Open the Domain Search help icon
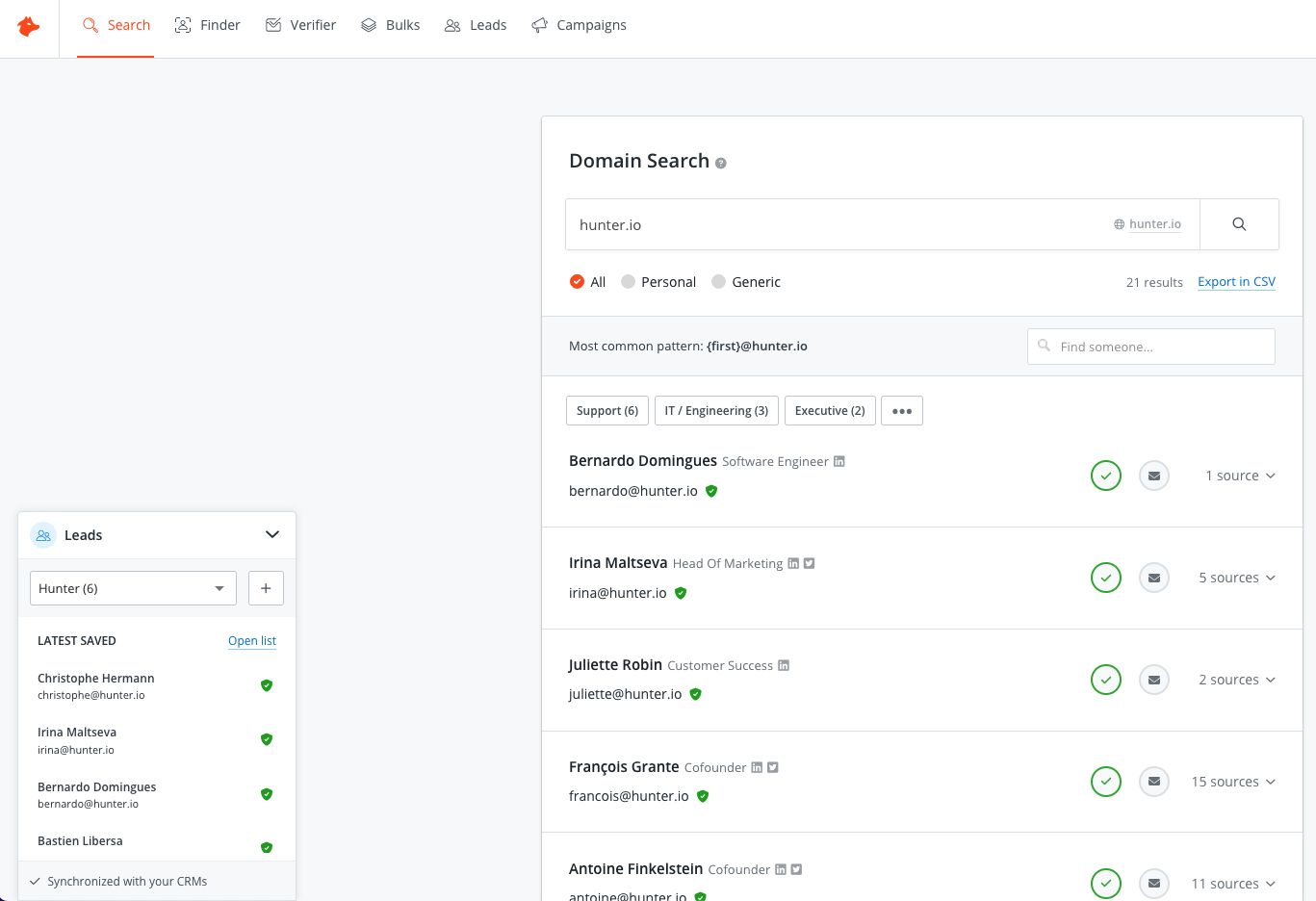1316x901 pixels. tap(721, 164)
